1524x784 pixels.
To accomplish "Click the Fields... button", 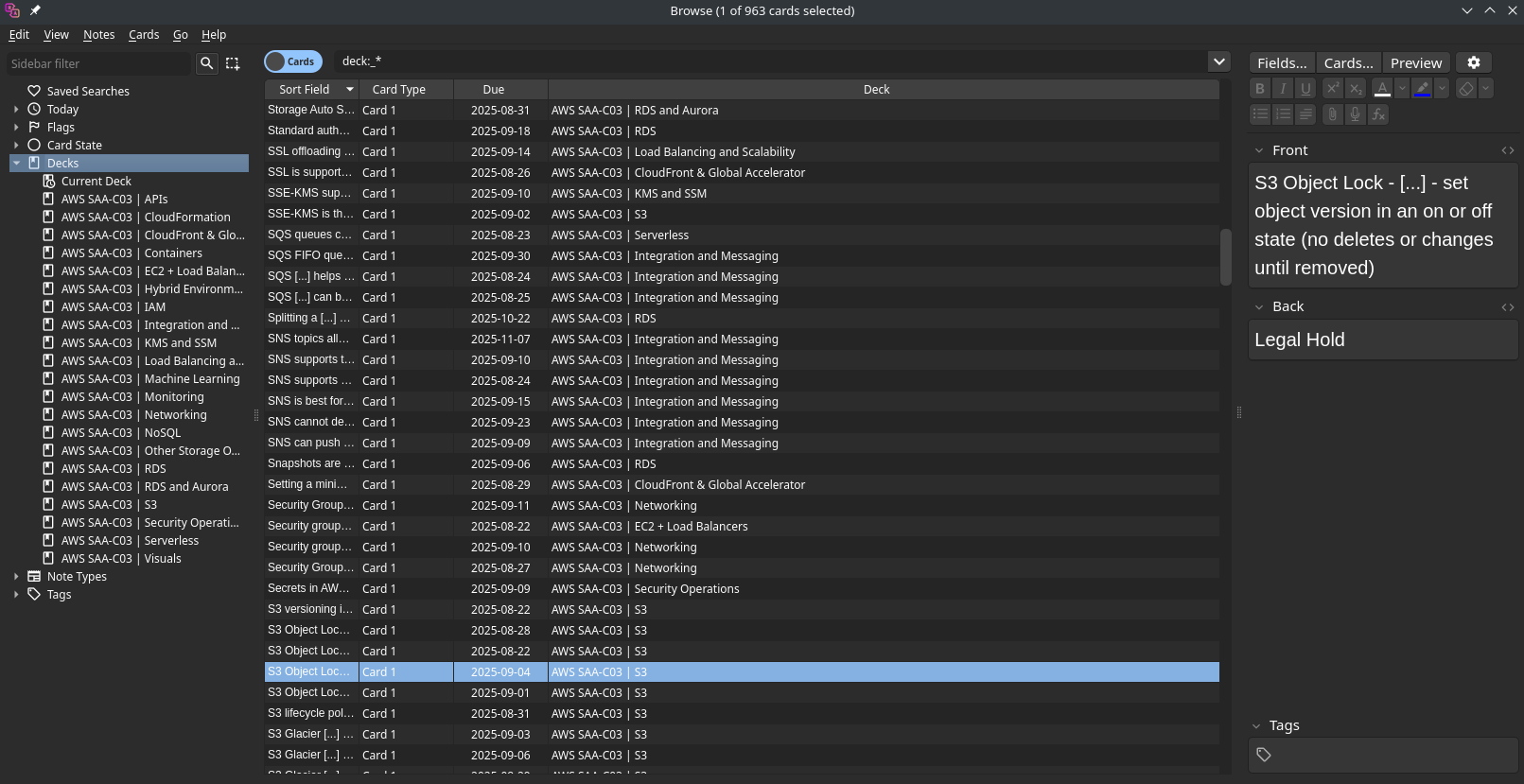I will coord(1281,62).
